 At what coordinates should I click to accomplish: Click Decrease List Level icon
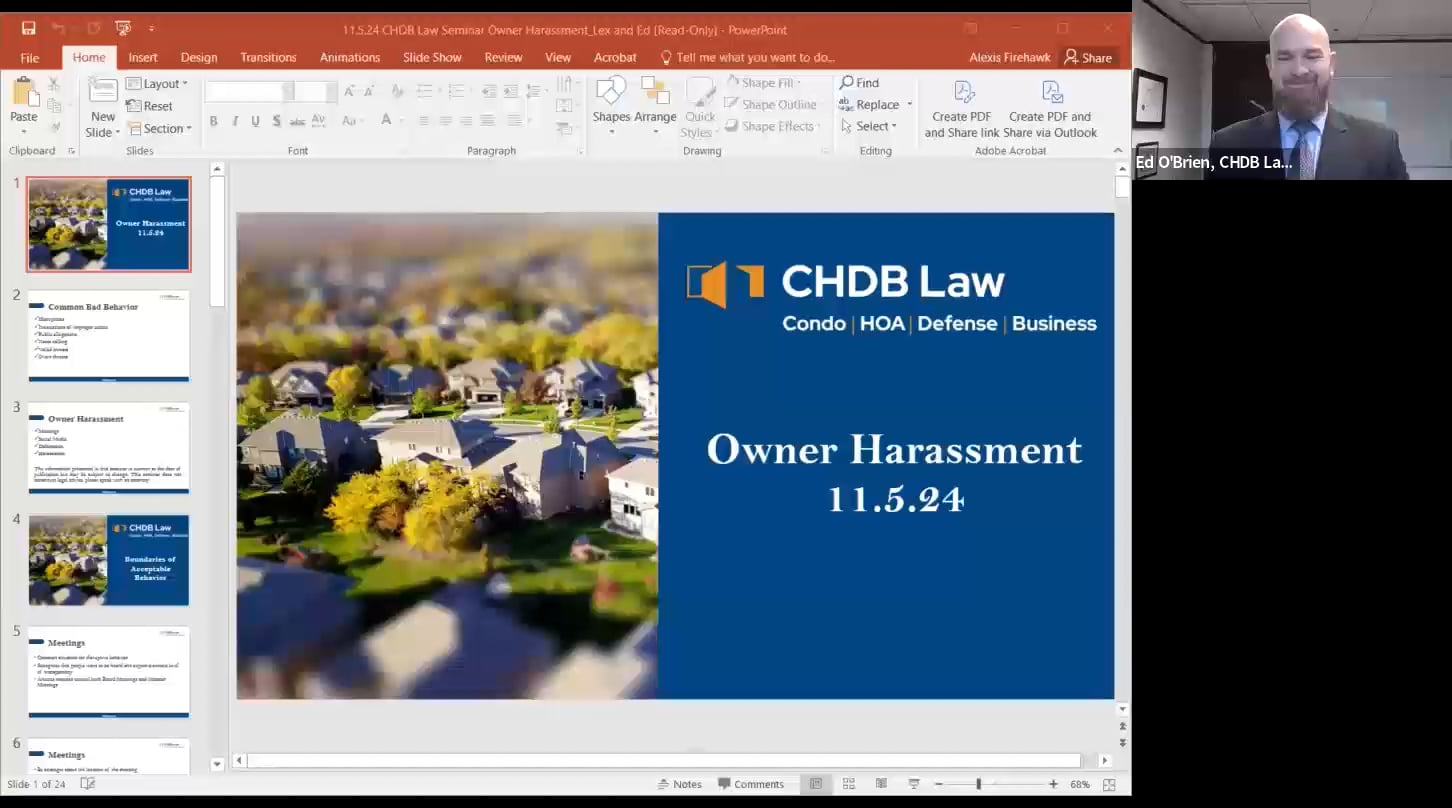[489, 91]
